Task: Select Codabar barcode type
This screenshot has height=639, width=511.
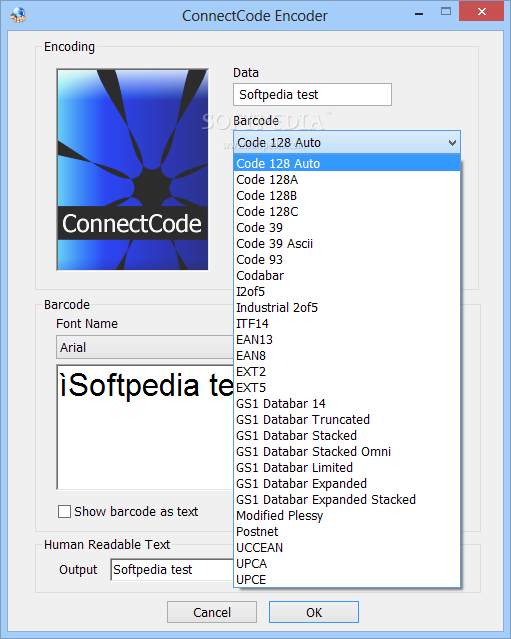Action: (x=347, y=275)
